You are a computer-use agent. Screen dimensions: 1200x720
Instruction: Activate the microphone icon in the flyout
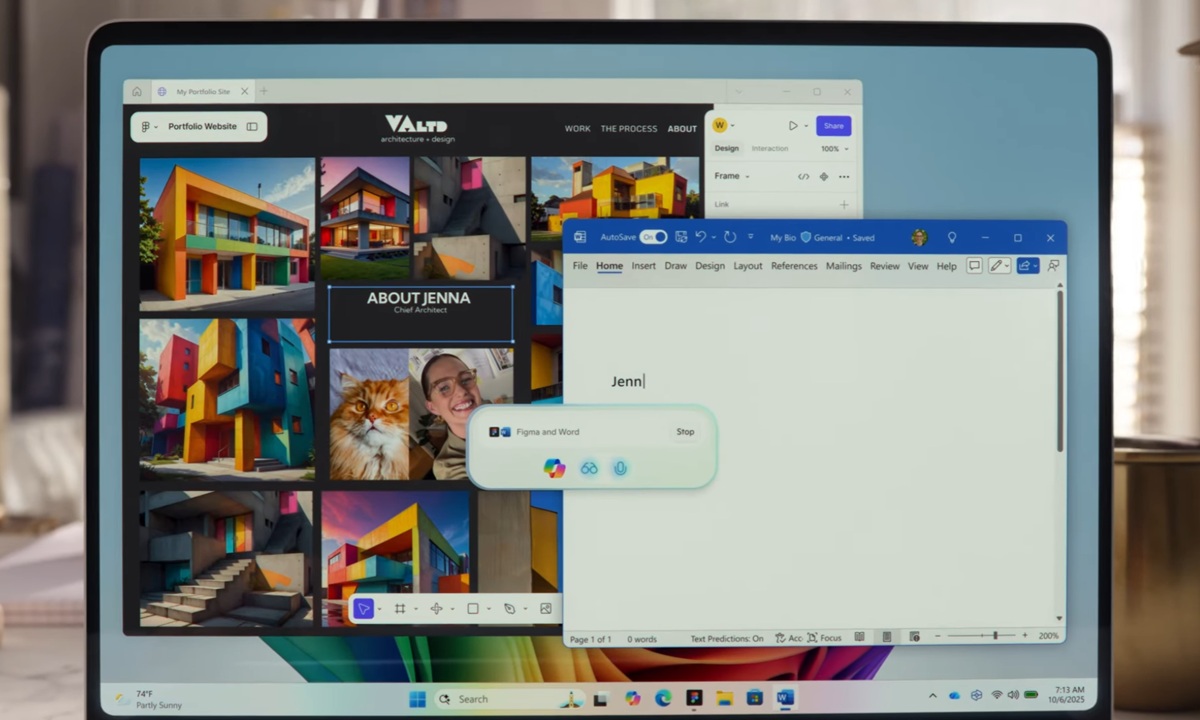point(620,468)
